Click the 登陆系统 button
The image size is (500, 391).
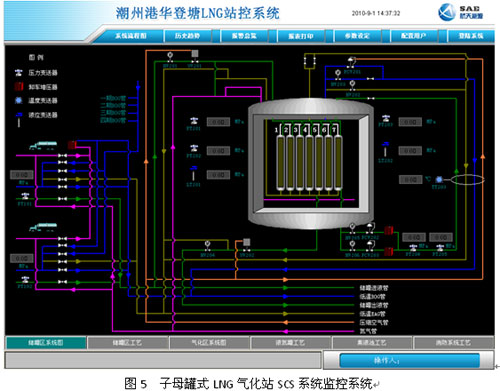(470, 36)
